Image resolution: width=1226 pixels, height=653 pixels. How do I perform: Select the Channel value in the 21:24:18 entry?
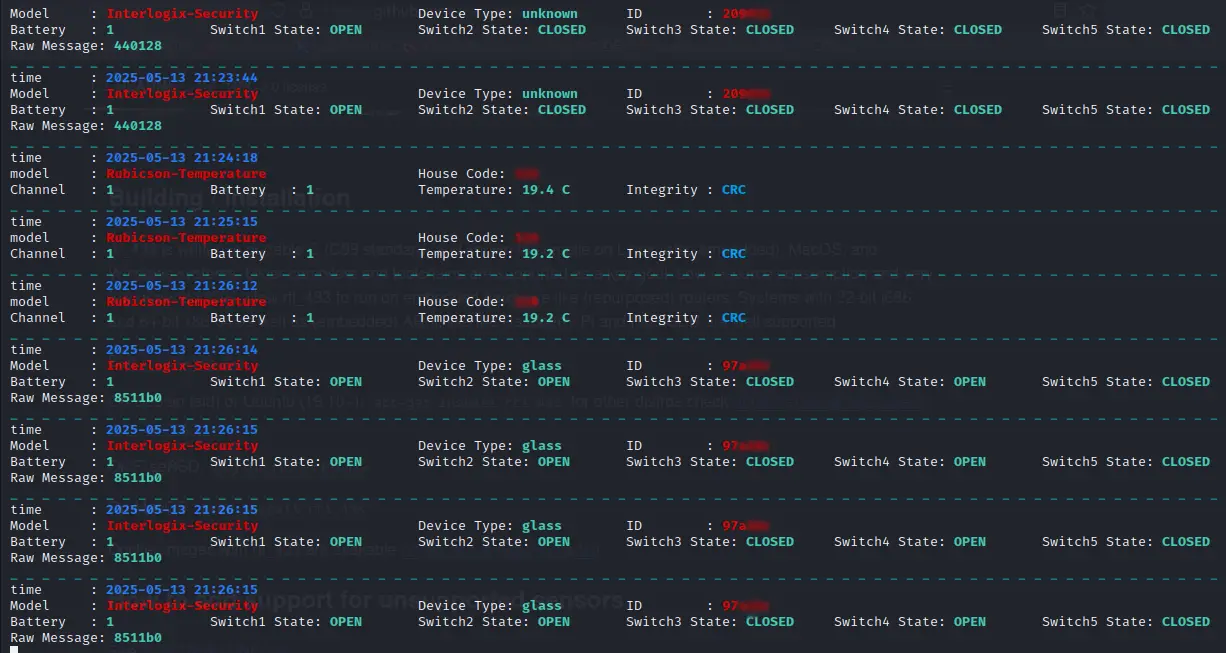pyautogui.click(x=110, y=190)
